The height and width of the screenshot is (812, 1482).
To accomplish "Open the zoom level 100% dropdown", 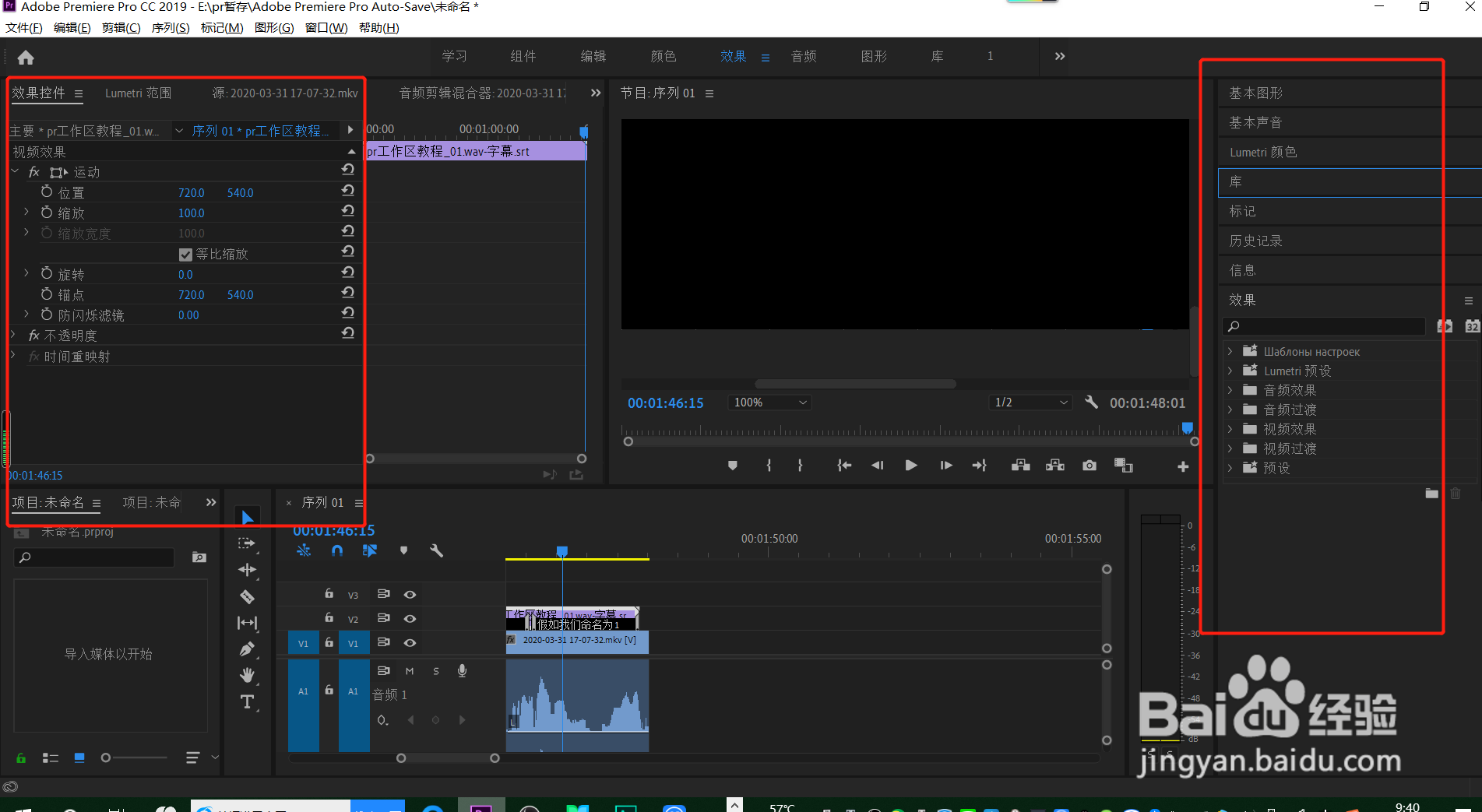I will 770,402.
